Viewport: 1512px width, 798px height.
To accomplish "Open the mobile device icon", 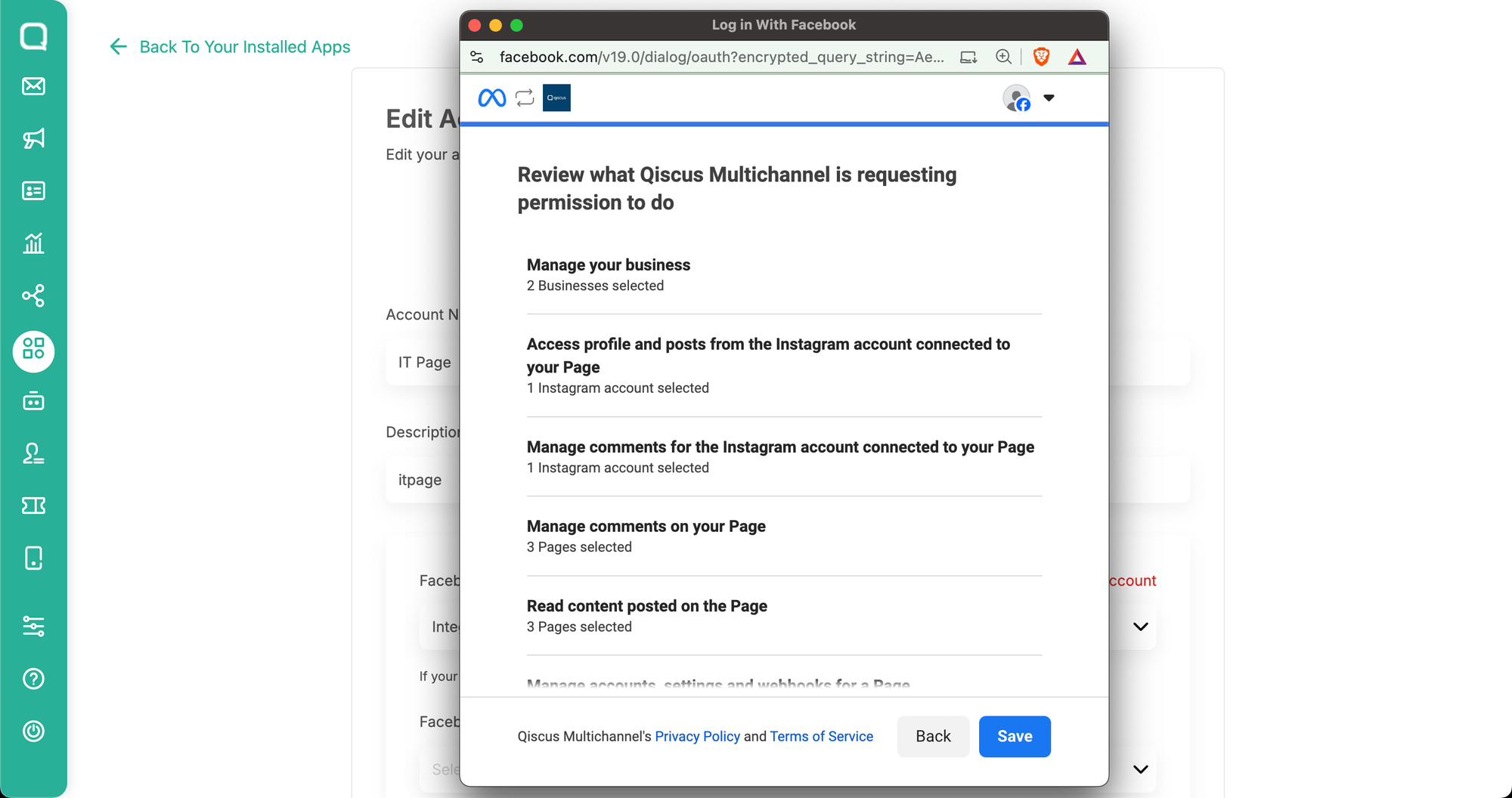I will [33, 558].
